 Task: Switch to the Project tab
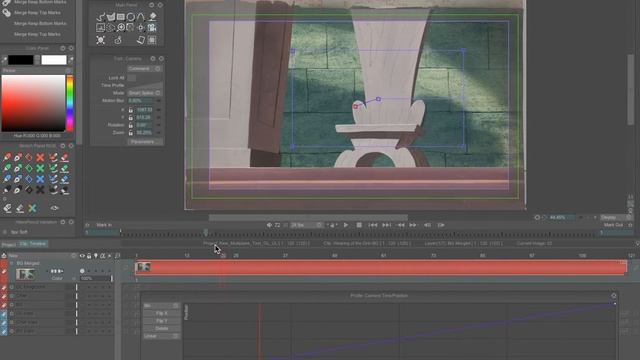pos(9,244)
